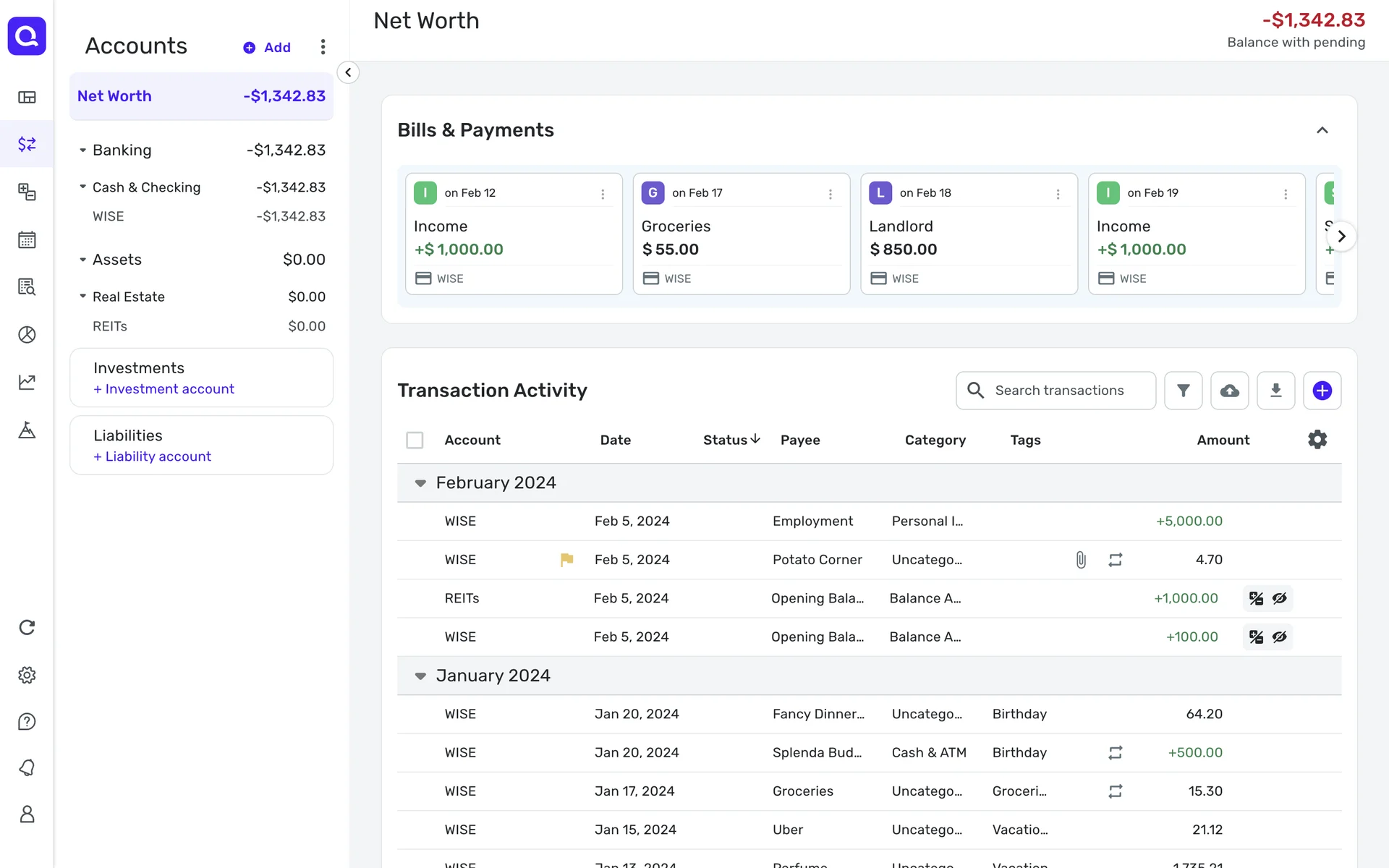Screen dimensions: 1389x868
Task: Open the trends line chart sidebar icon
Action: pyautogui.click(x=27, y=382)
